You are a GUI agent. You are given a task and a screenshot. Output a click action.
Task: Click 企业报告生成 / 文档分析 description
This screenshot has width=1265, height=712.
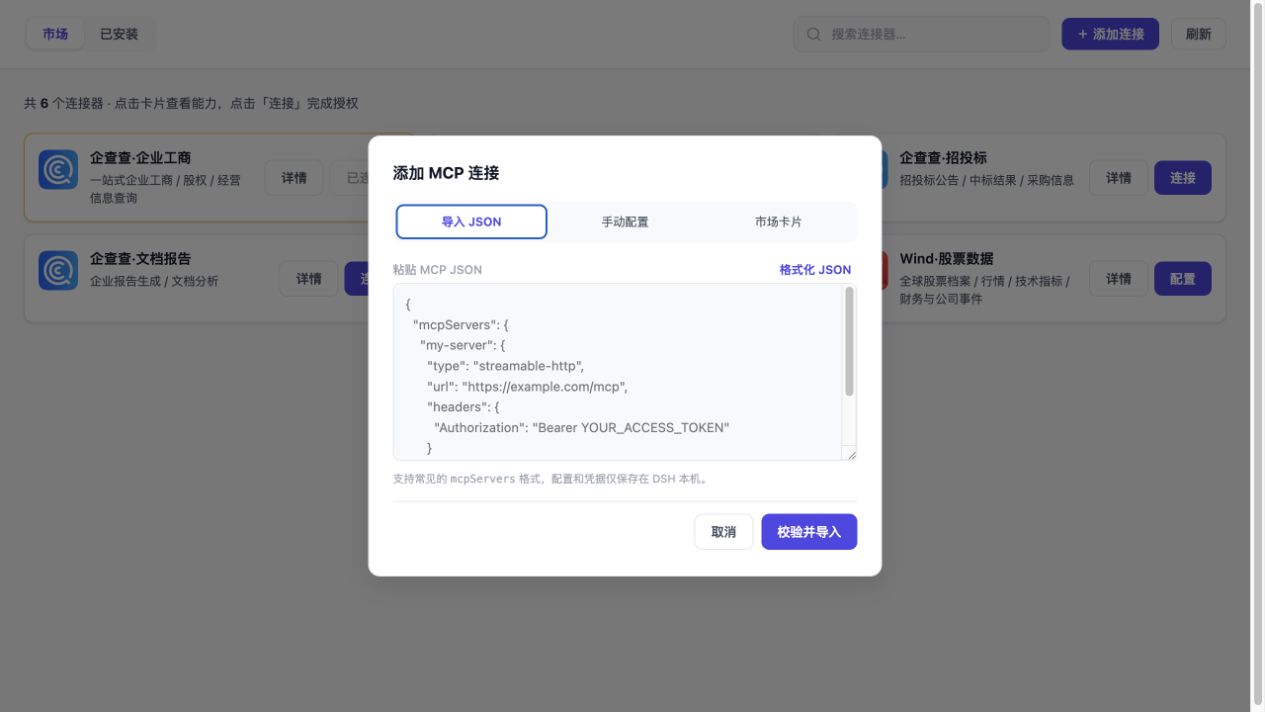pyautogui.click(x=154, y=281)
